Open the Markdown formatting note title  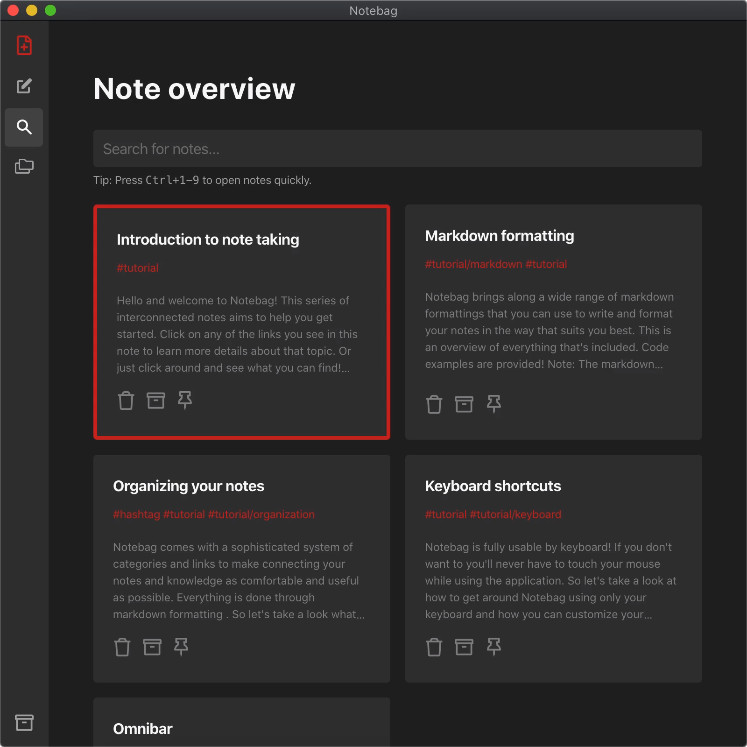pyautogui.click(x=499, y=236)
